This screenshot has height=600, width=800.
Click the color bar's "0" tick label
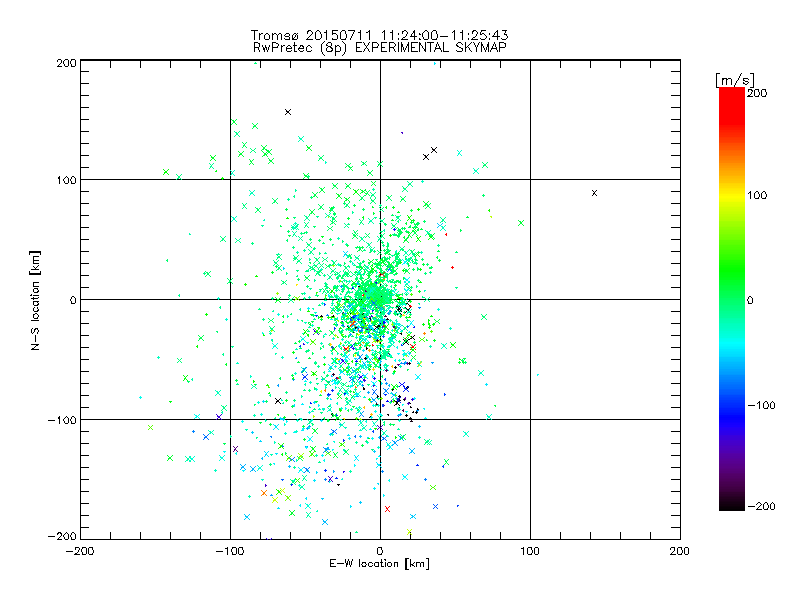click(x=750, y=300)
